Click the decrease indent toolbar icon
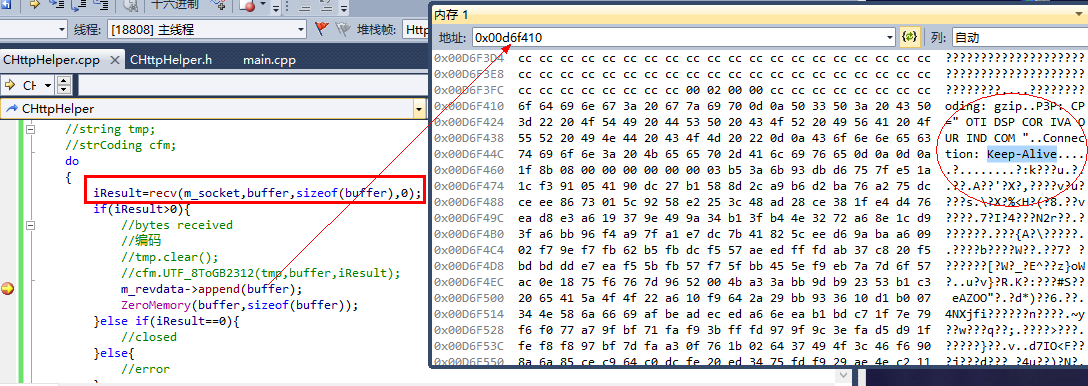Screen dimensions: 1088x386 305,6
